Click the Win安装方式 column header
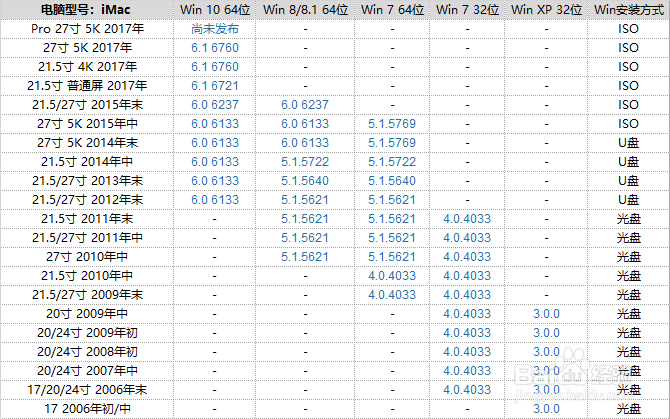Image resolution: width=670 pixels, height=419 pixels. (629, 10)
